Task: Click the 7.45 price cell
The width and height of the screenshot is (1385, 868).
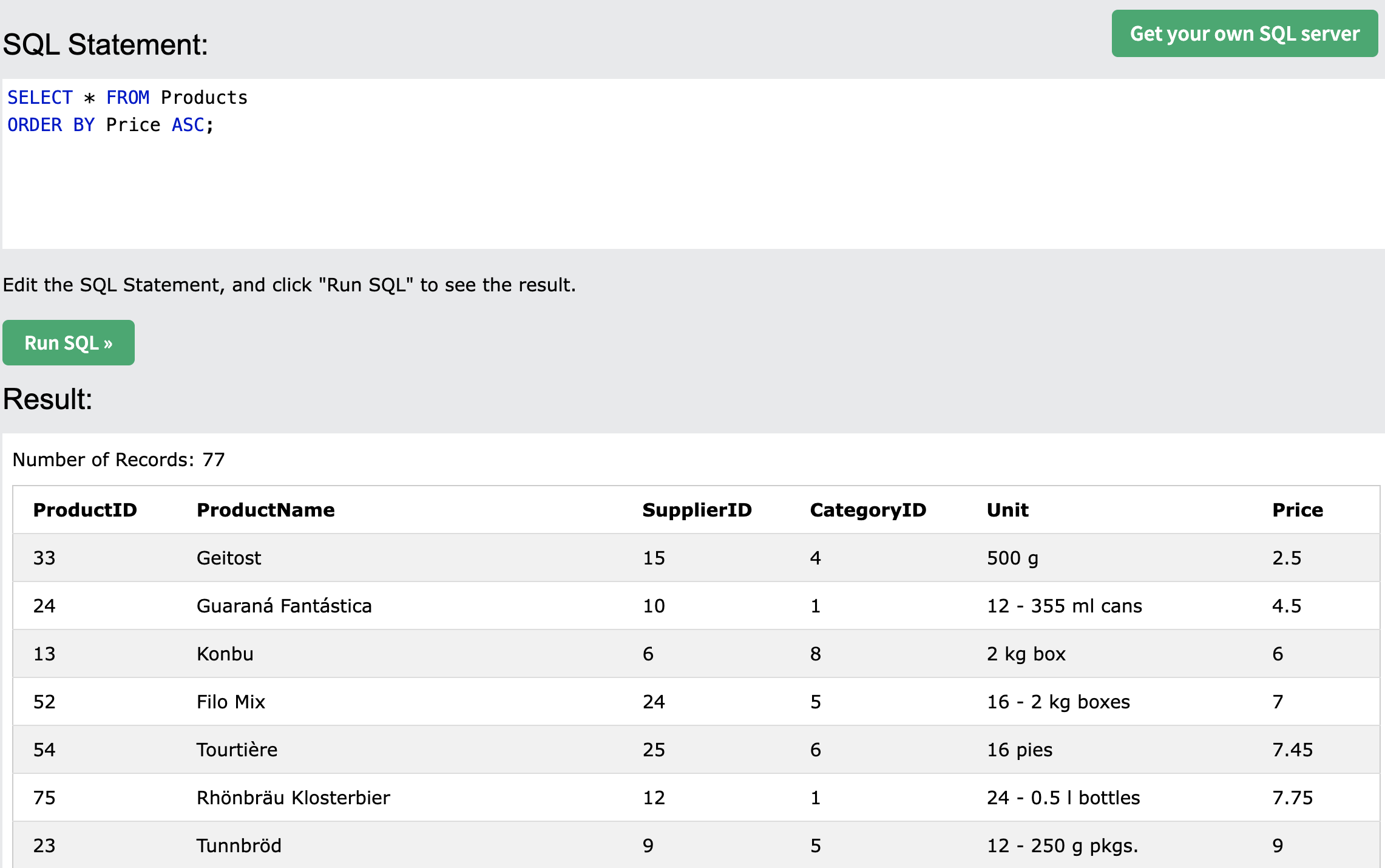Action: click(x=1292, y=750)
